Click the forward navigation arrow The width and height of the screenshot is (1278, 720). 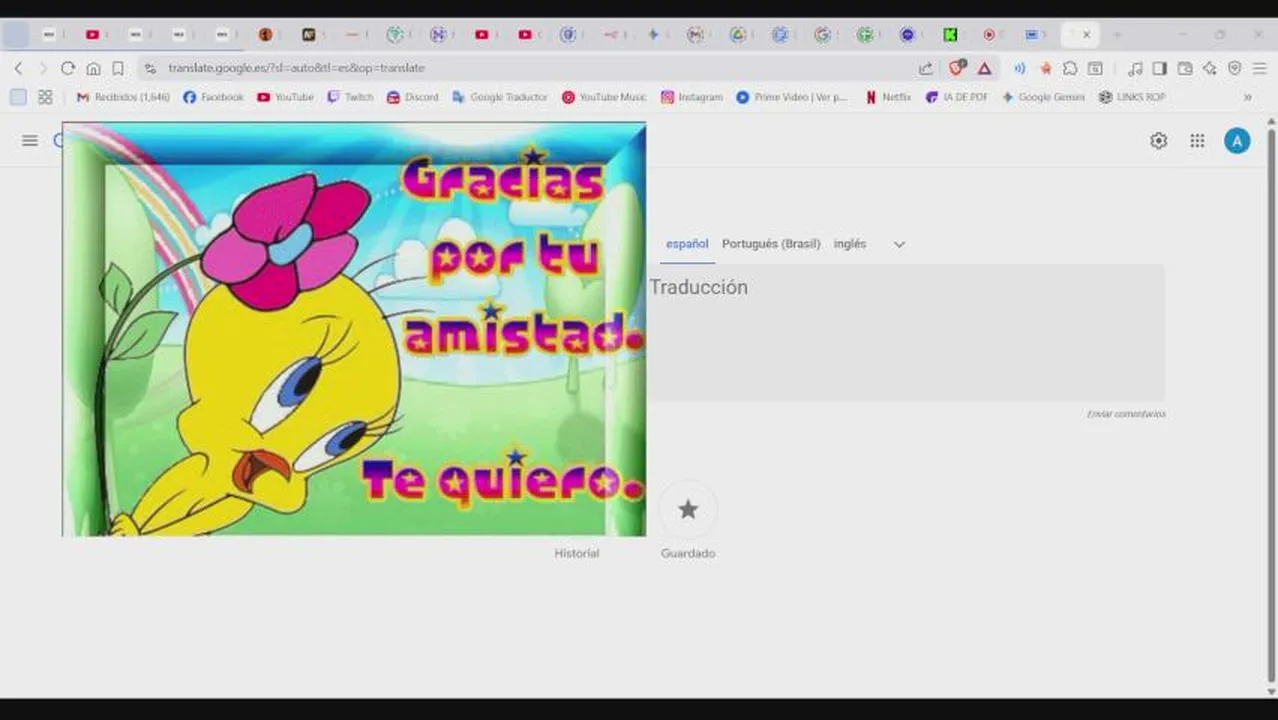[x=42, y=68]
